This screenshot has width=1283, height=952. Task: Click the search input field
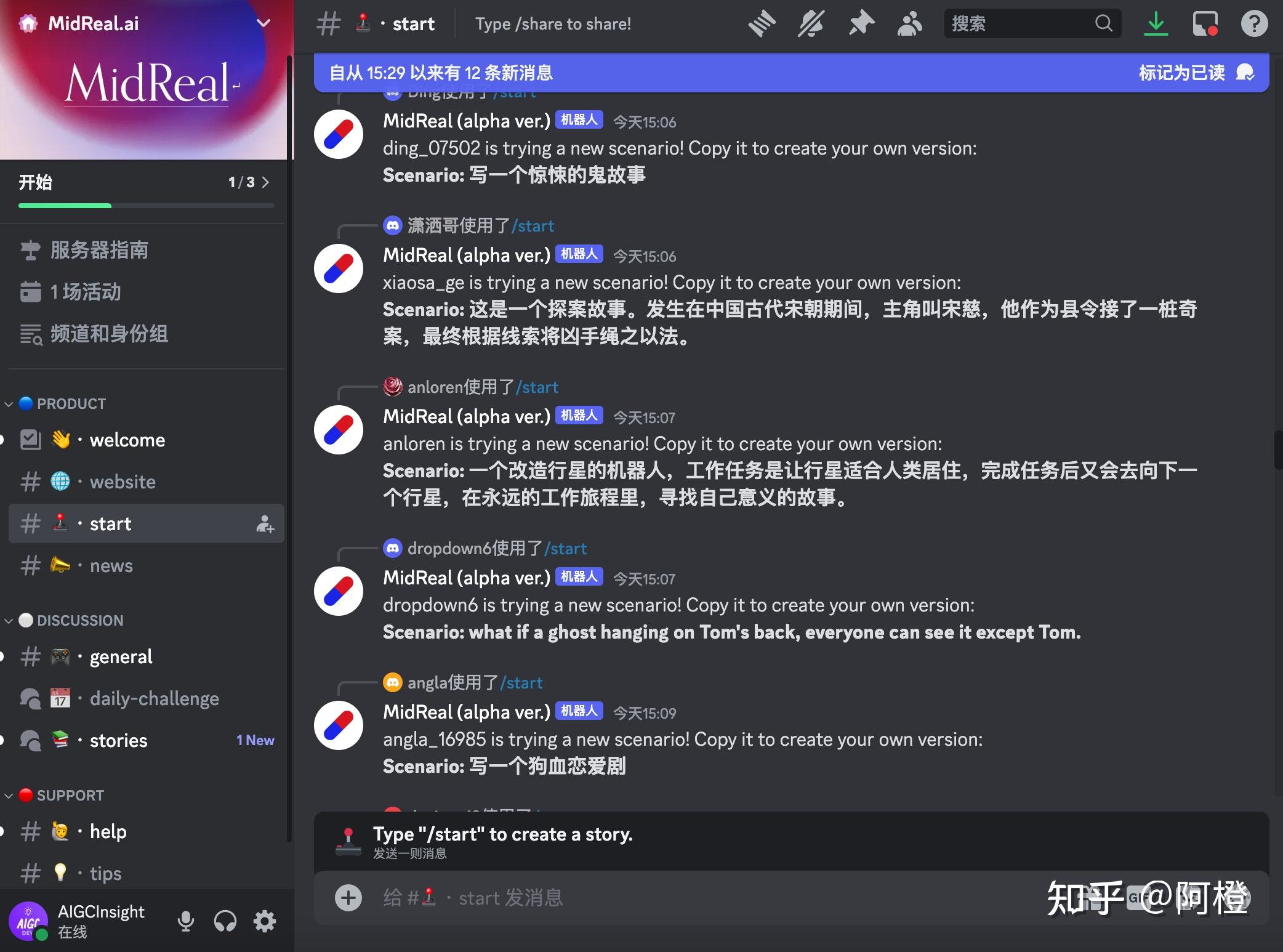click(x=1022, y=23)
